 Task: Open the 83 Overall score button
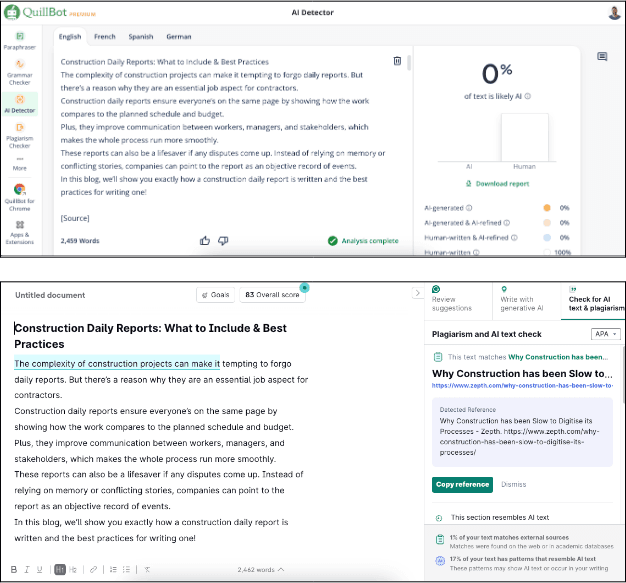[272, 295]
